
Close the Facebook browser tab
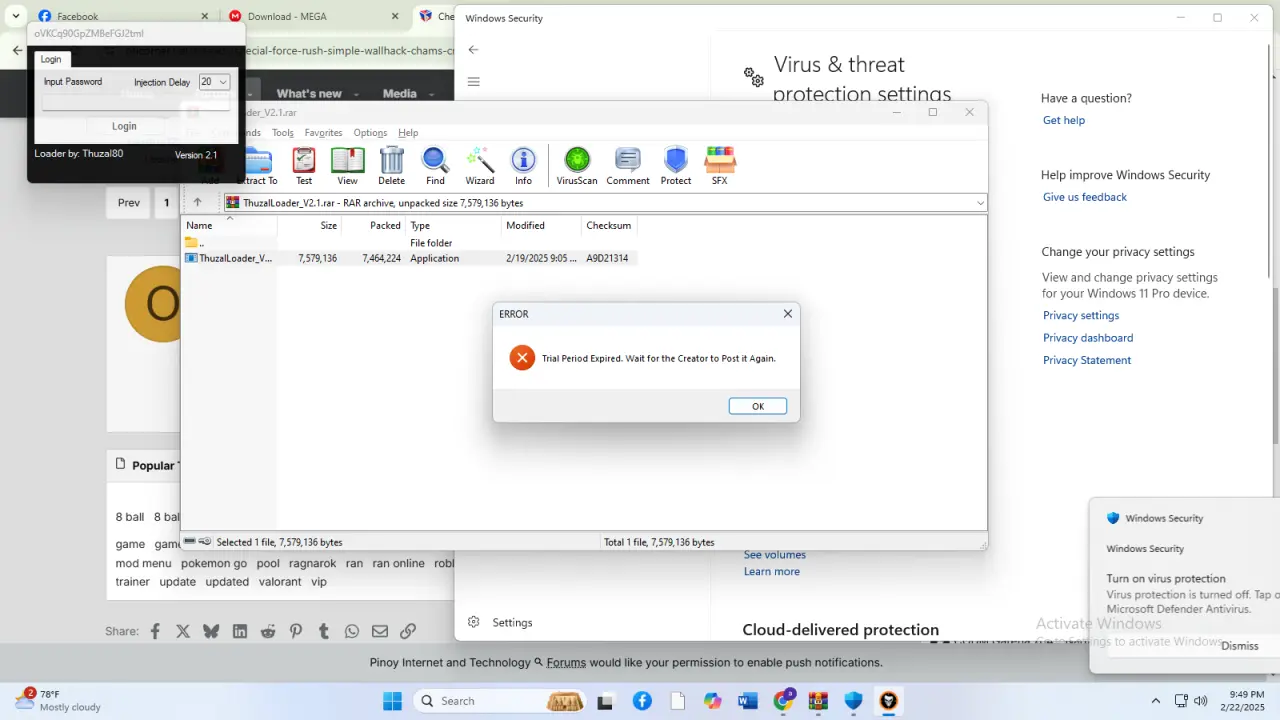point(205,16)
